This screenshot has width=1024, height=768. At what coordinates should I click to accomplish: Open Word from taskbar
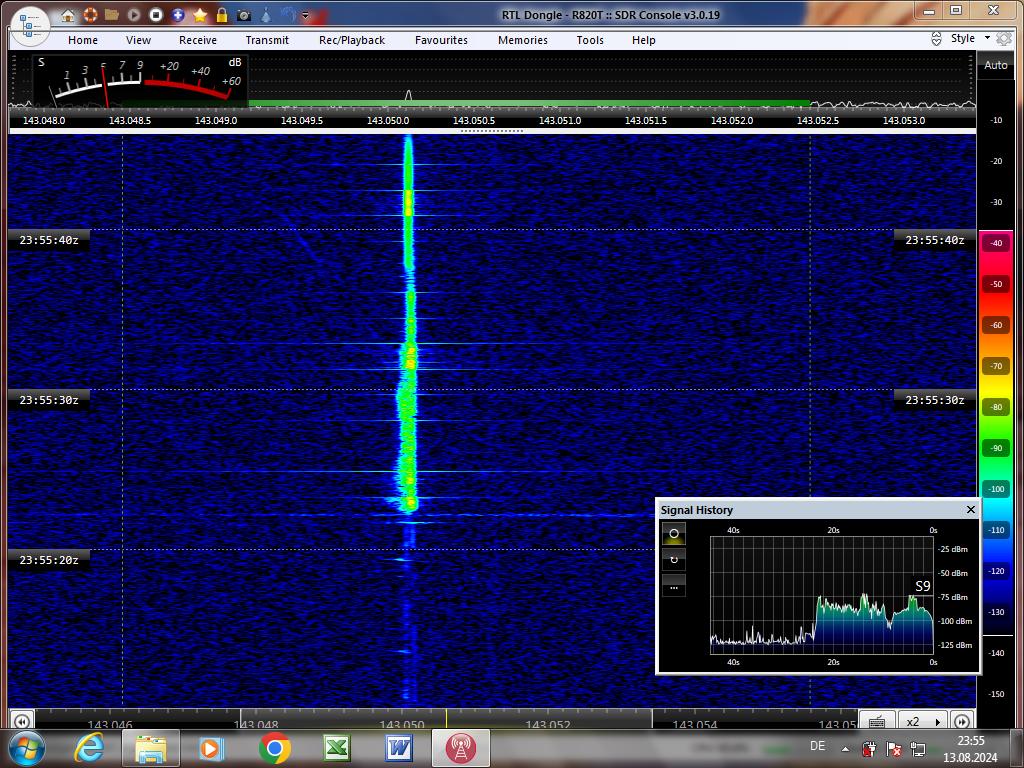tap(398, 748)
